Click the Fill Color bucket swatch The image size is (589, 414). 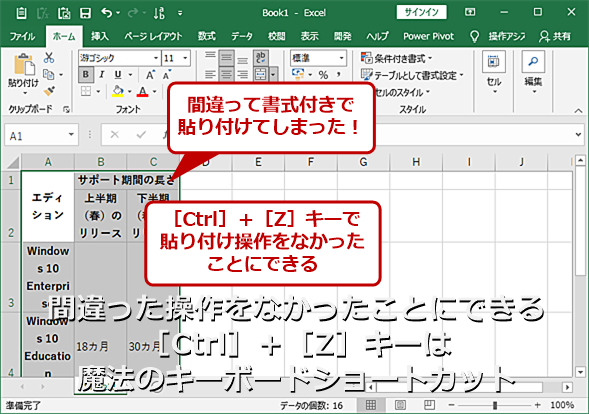point(118,91)
